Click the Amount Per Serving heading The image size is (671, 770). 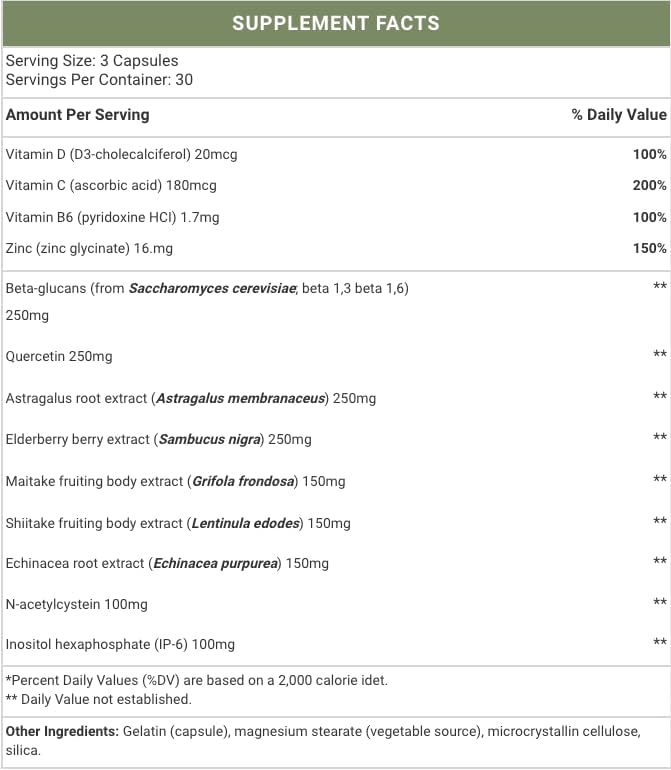78,115
